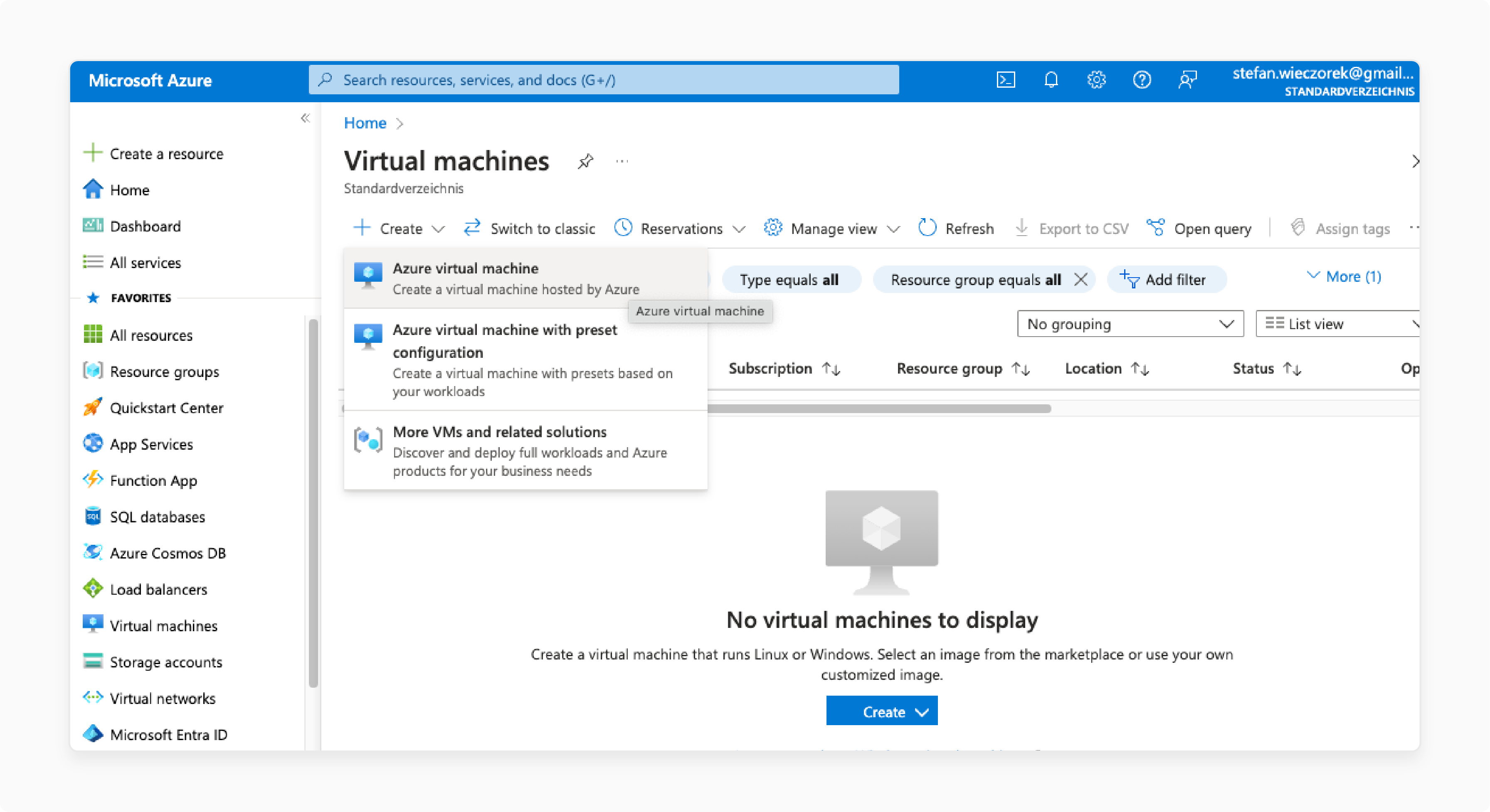Open Storage accounts favorite
This screenshot has width=1490, height=812.
pos(153,662)
